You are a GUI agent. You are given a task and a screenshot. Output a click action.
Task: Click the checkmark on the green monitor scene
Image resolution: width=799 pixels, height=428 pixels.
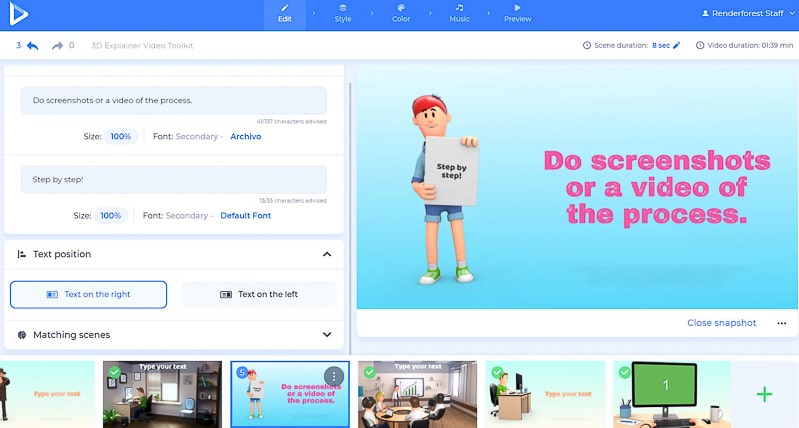coord(625,372)
